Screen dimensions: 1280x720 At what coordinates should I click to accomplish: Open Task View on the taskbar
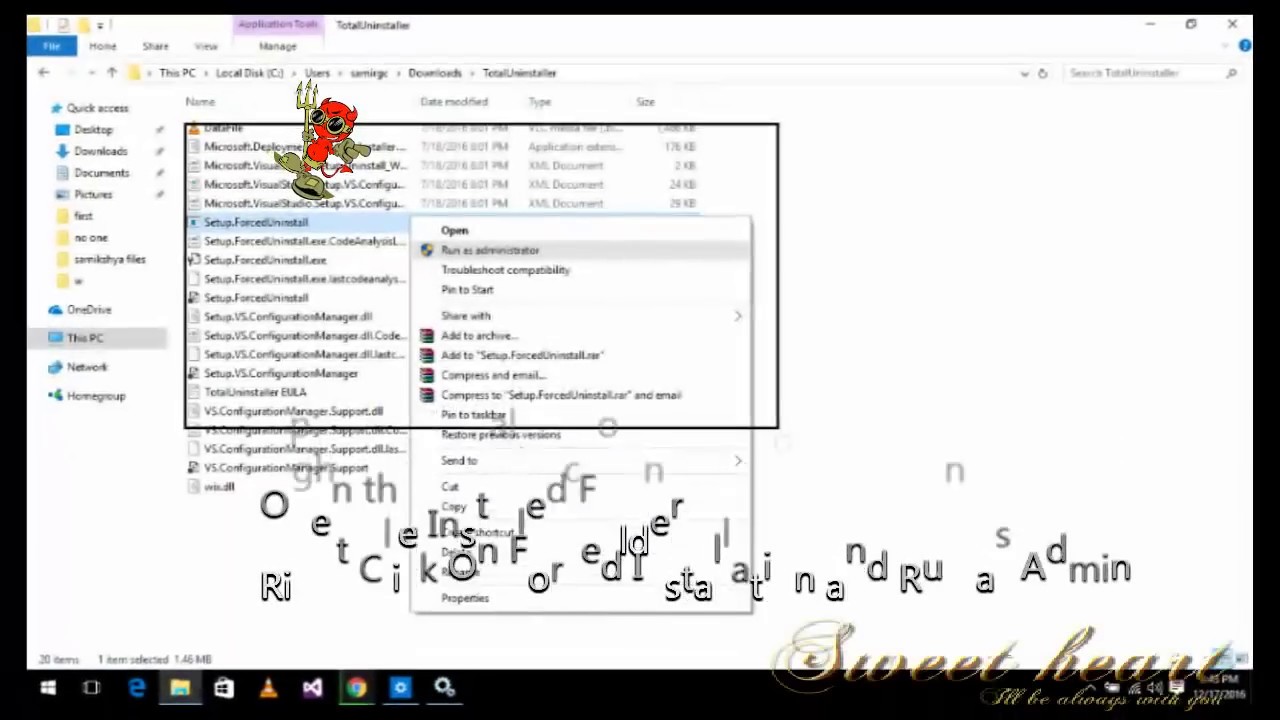point(92,688)
